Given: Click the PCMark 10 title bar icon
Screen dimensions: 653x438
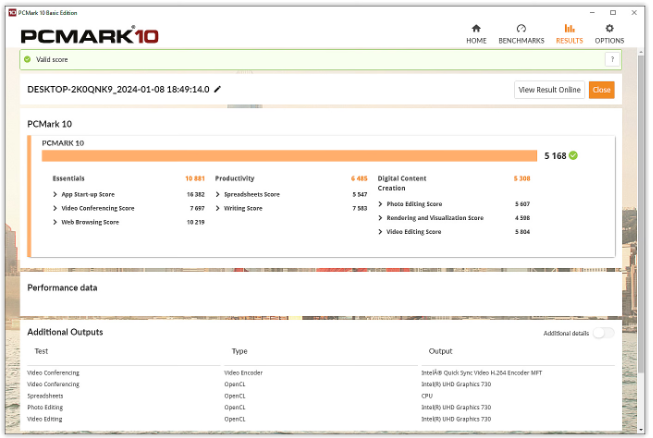Looking at the screenshot, I should [x=9, y=7].
